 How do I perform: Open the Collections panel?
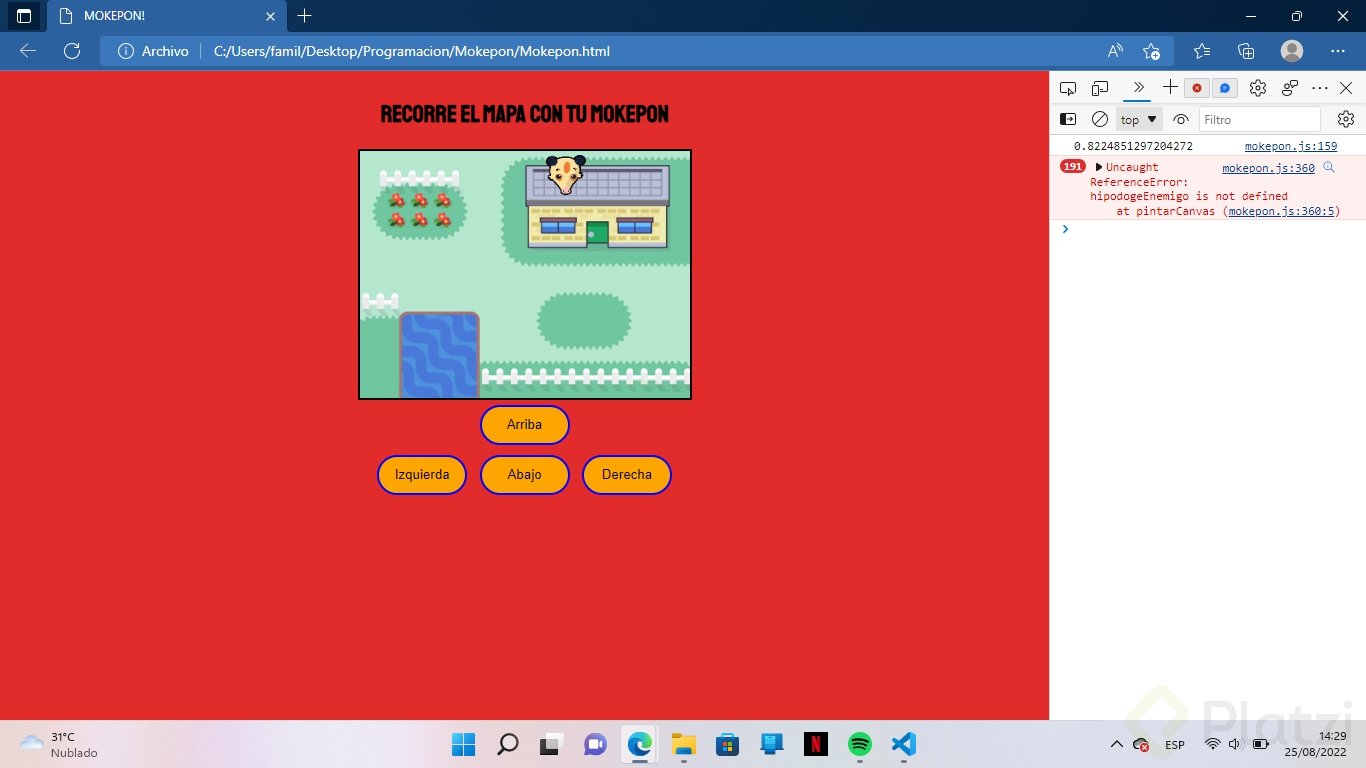[1246, 51]
